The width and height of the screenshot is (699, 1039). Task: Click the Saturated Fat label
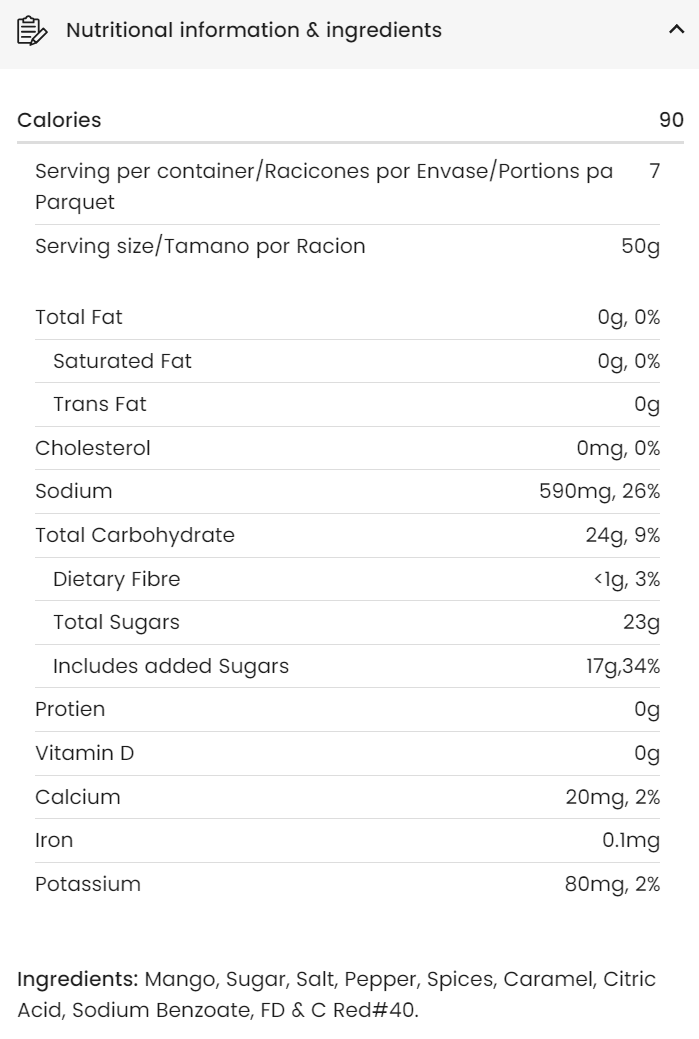tap(122, 361)
